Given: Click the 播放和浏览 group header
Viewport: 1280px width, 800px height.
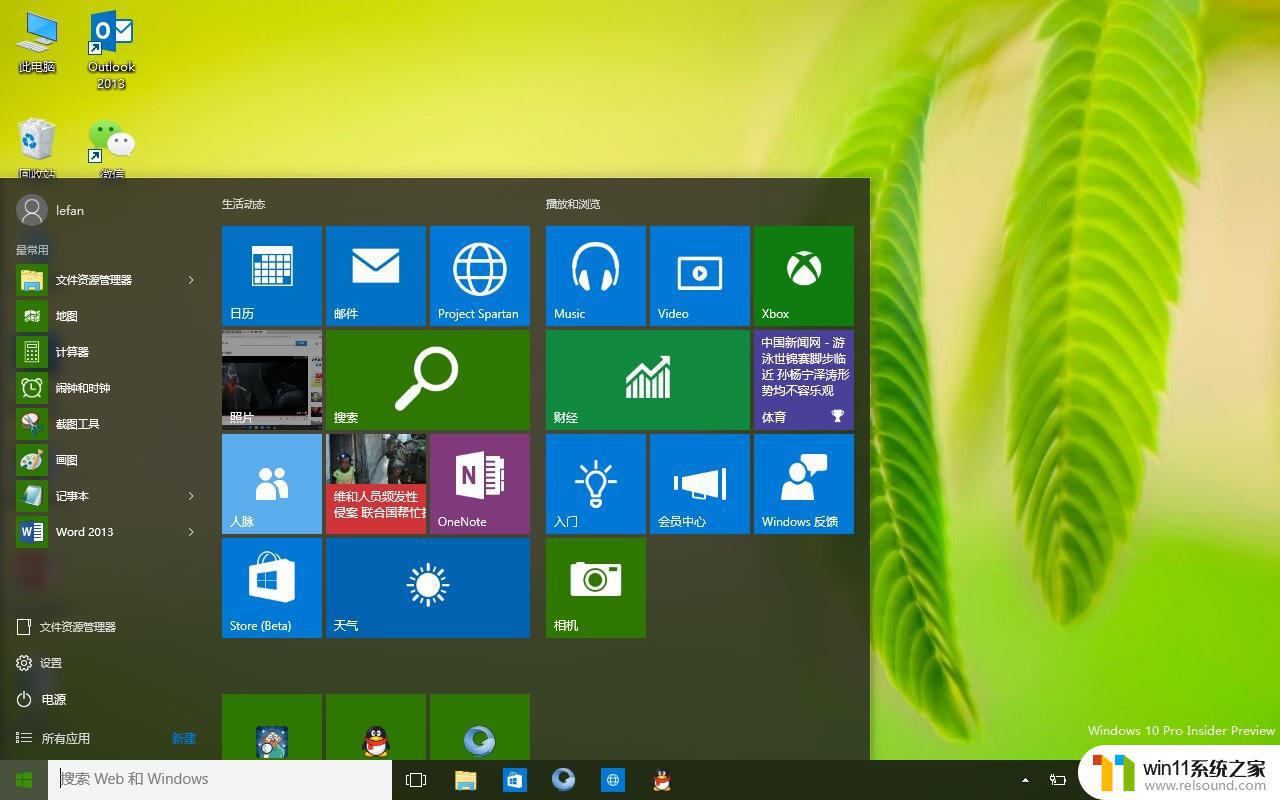Looking at the screenshot, I should (573, 204).
